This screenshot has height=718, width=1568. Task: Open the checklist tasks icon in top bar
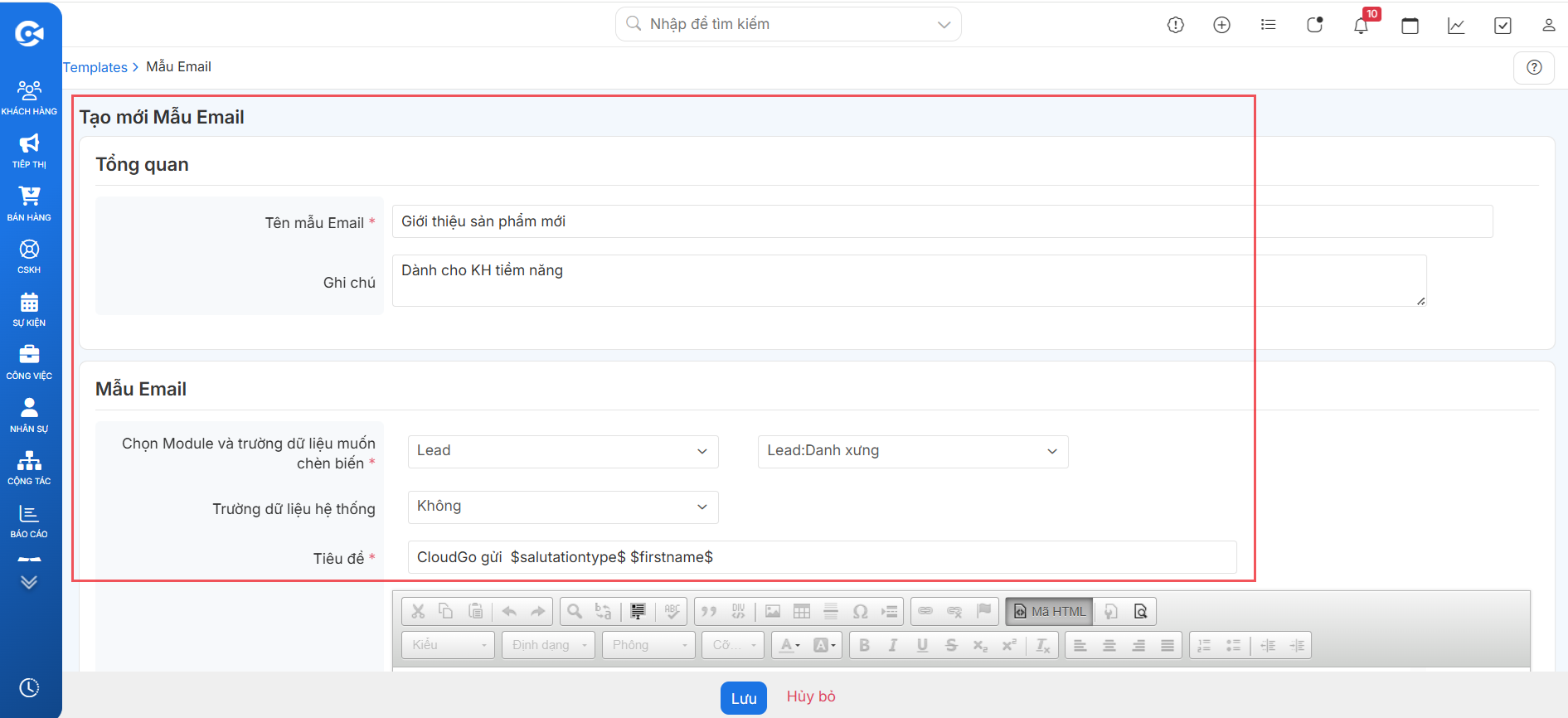(1502, 25)
